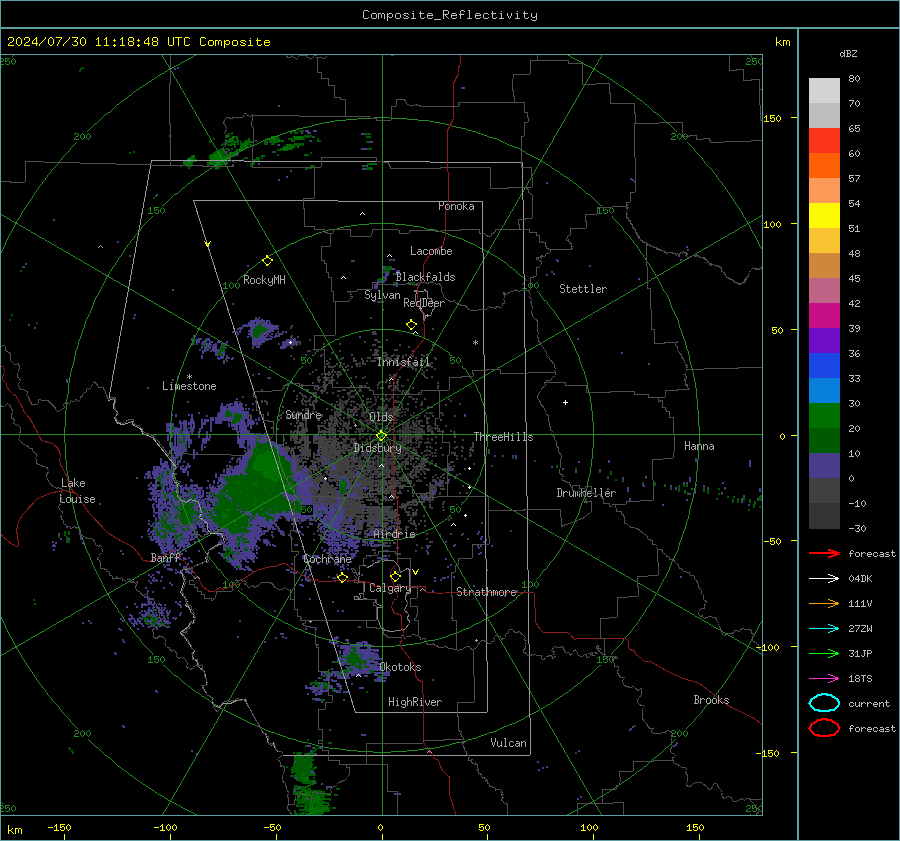
Task: Click the Stettler label
Action: pos(583,289)
